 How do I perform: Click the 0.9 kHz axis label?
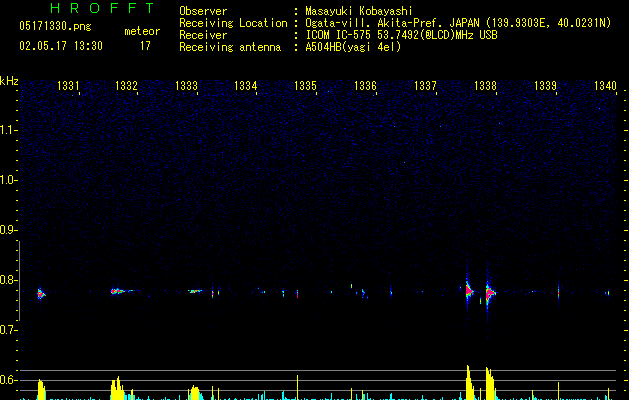coord(9,230)
